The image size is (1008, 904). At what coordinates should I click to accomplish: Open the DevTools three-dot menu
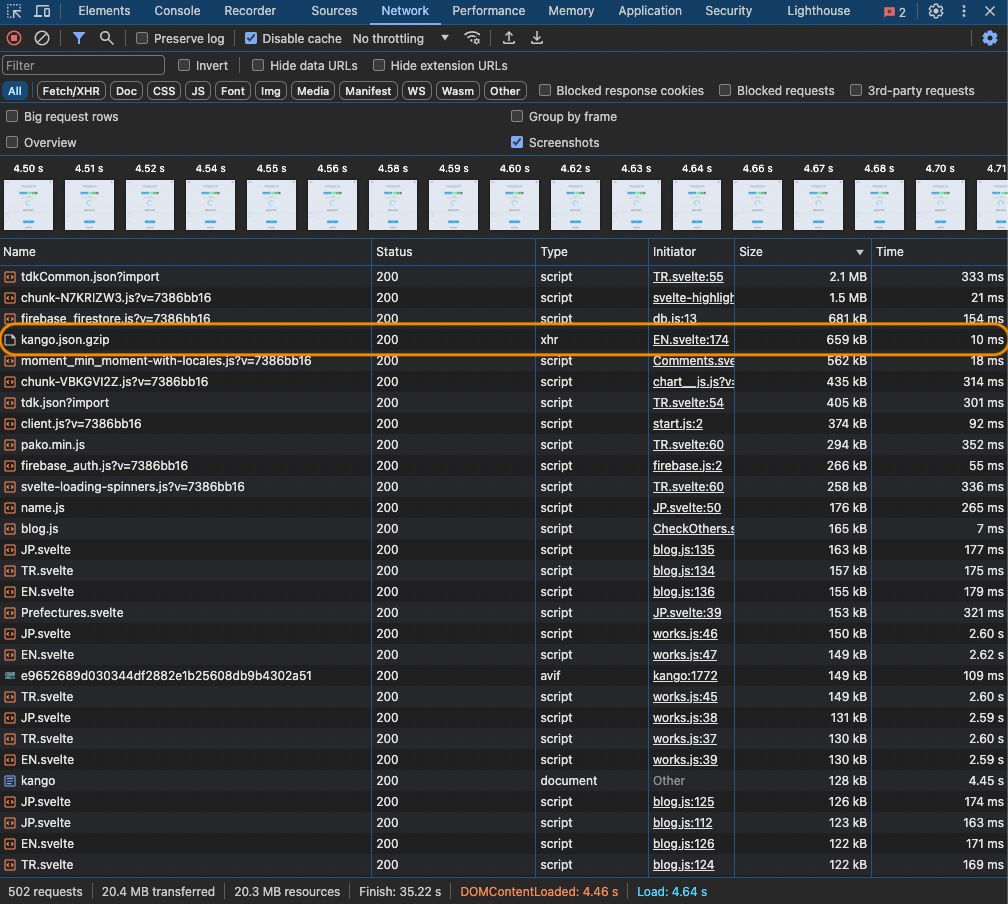(x=963, y=11)
